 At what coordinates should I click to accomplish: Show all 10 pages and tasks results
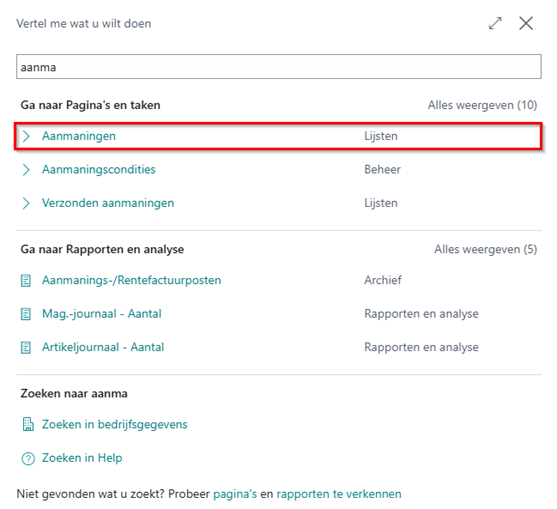[x=482, y=105]
